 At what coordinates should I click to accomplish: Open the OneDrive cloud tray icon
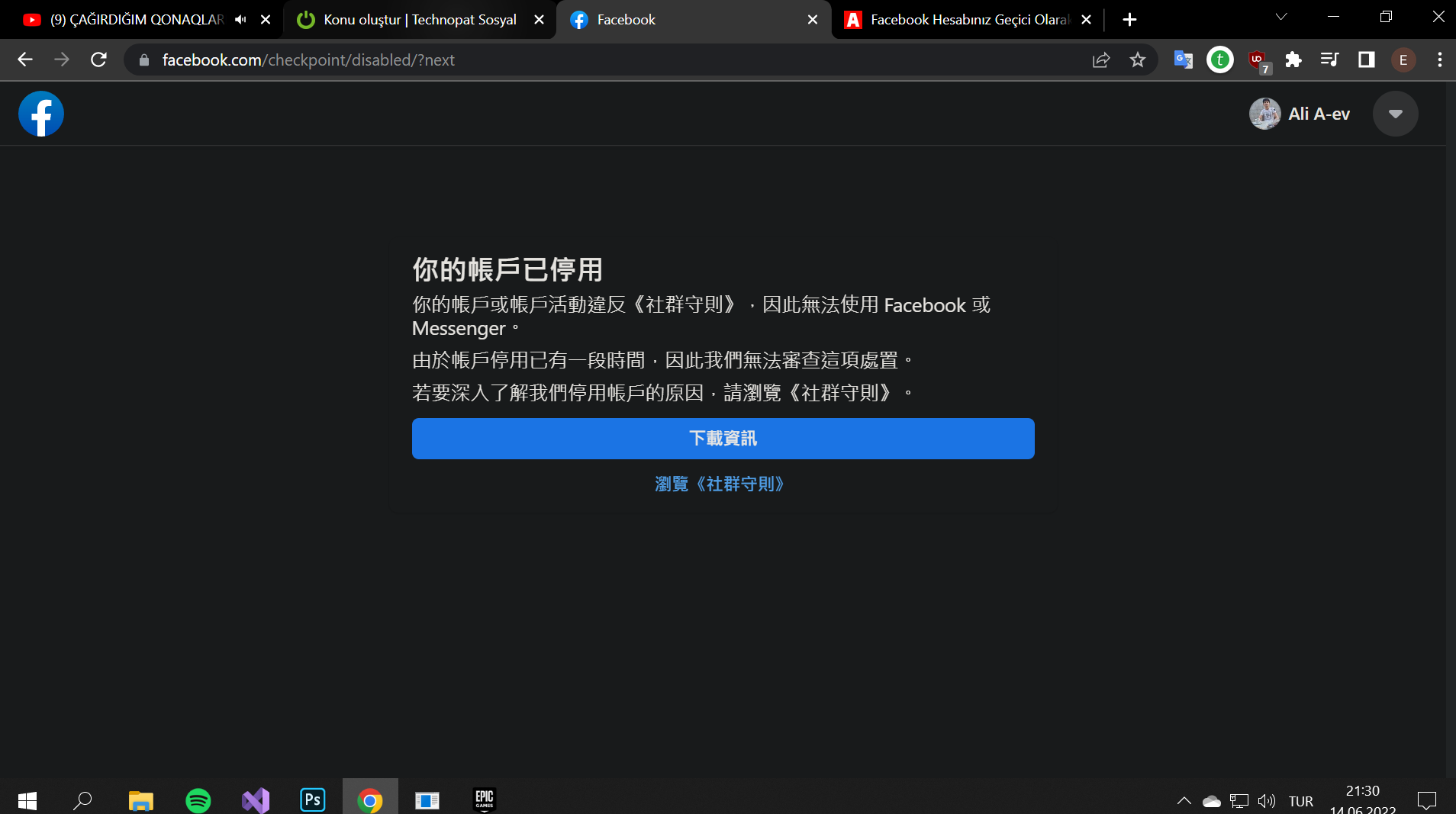pos(1211,801)
